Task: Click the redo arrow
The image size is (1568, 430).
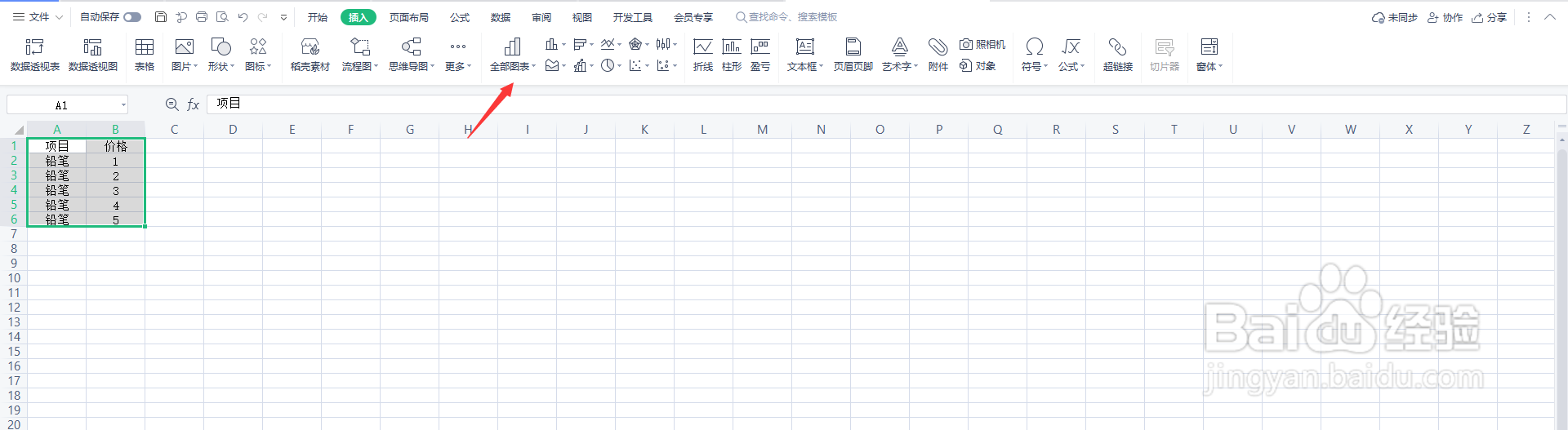Action: (262, 17)
